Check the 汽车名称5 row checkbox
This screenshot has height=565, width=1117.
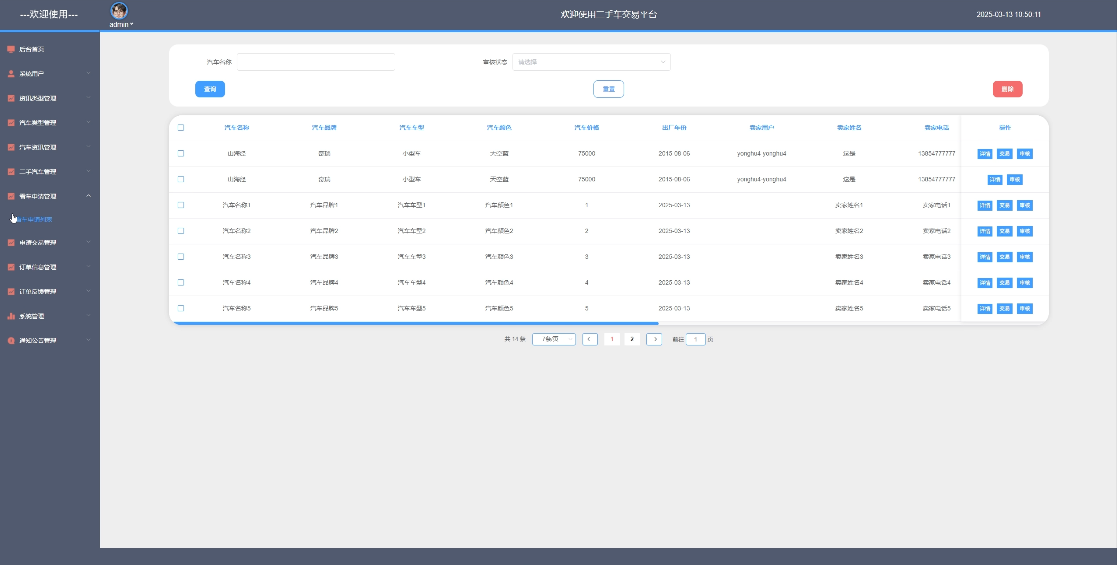[x=181, y=309]
